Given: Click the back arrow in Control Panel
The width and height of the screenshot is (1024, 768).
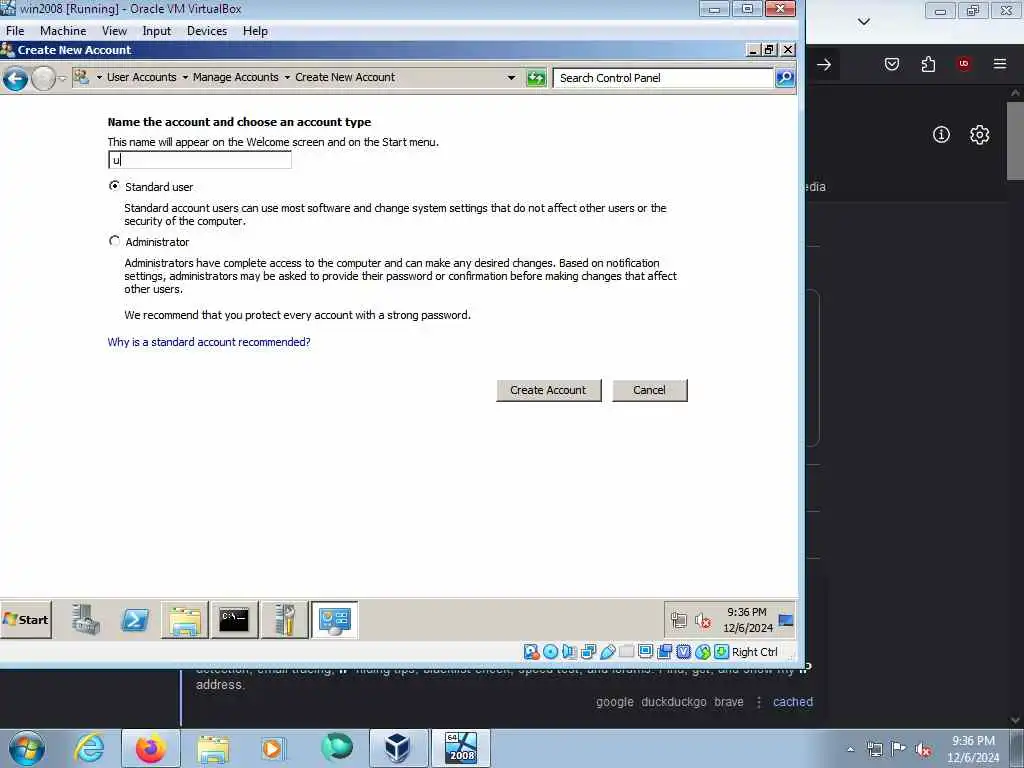Looking at the screenshot, I should [x=15, y=79].
